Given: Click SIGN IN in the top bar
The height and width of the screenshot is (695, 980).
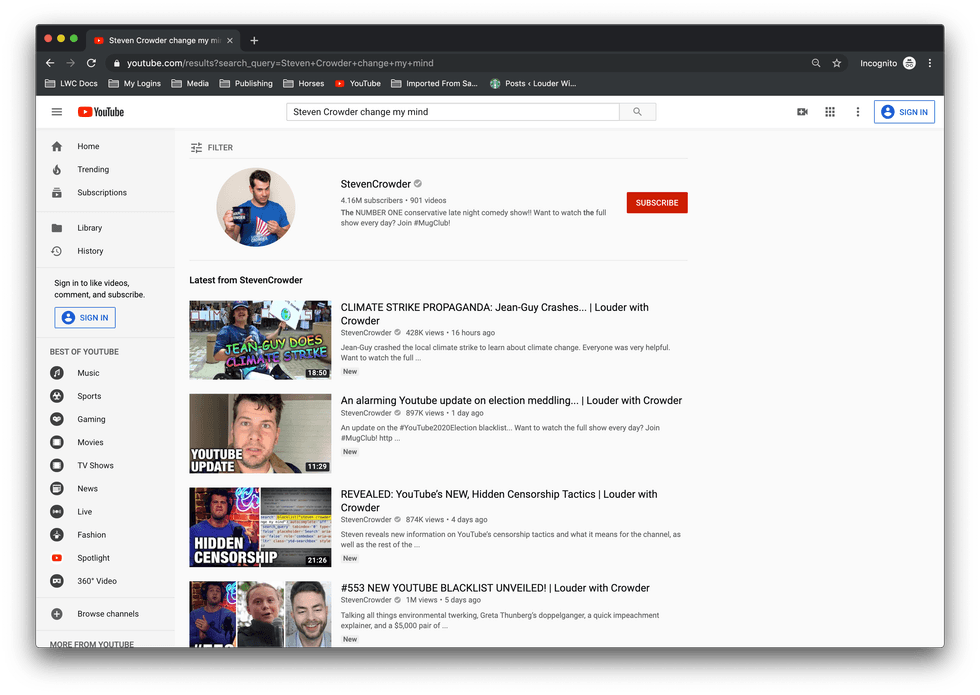Looking at the screenshot, I should coord(904,112).
